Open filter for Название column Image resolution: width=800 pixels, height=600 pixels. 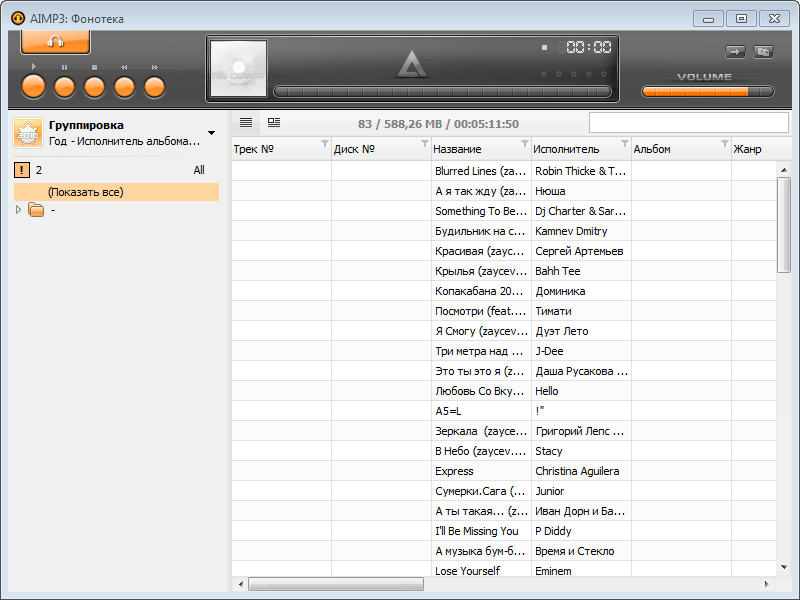pyautogui.click(x=524, y=143)
